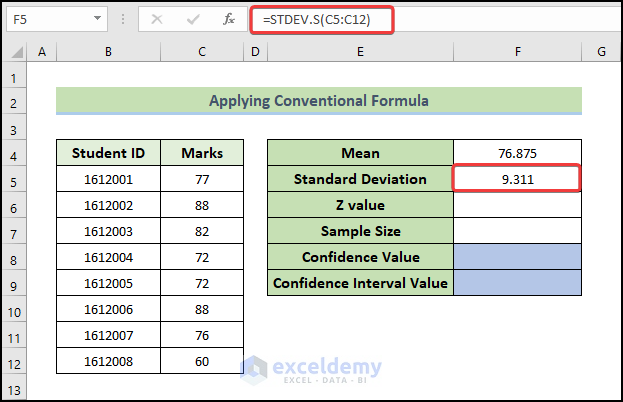Click the 'Z value' label cell
Screen dimensions: 623x402
(360, 205)
